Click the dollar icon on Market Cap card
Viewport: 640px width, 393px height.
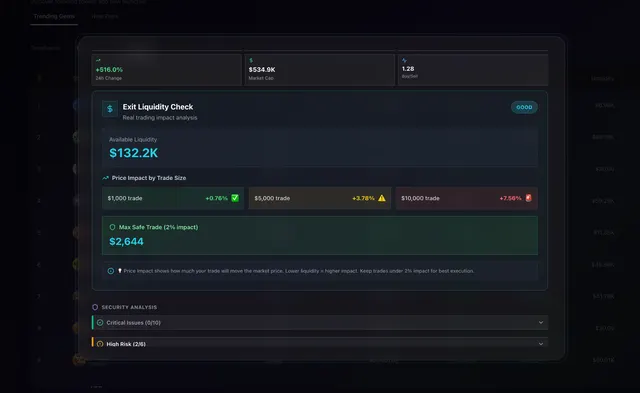tap(251, 60)
